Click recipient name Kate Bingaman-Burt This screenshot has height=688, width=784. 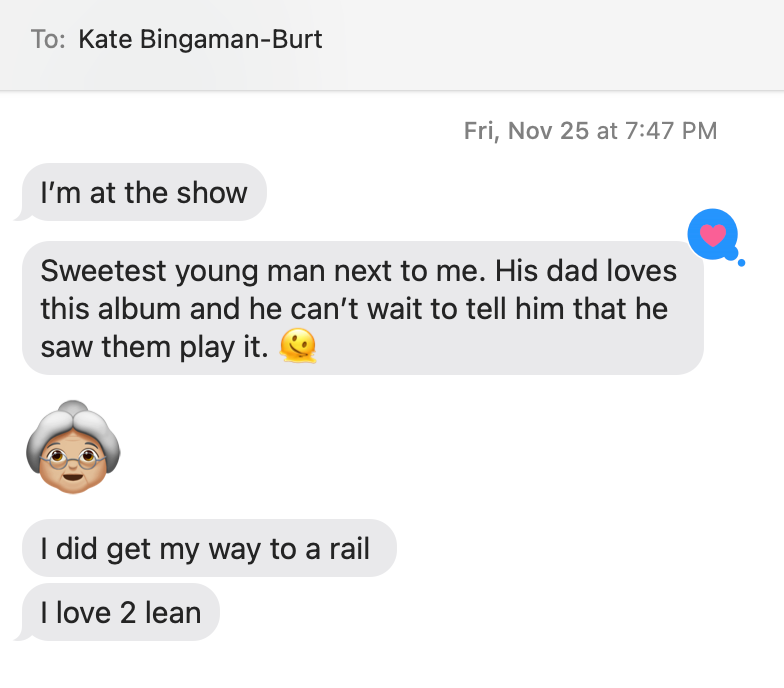(x=200, y=39)
